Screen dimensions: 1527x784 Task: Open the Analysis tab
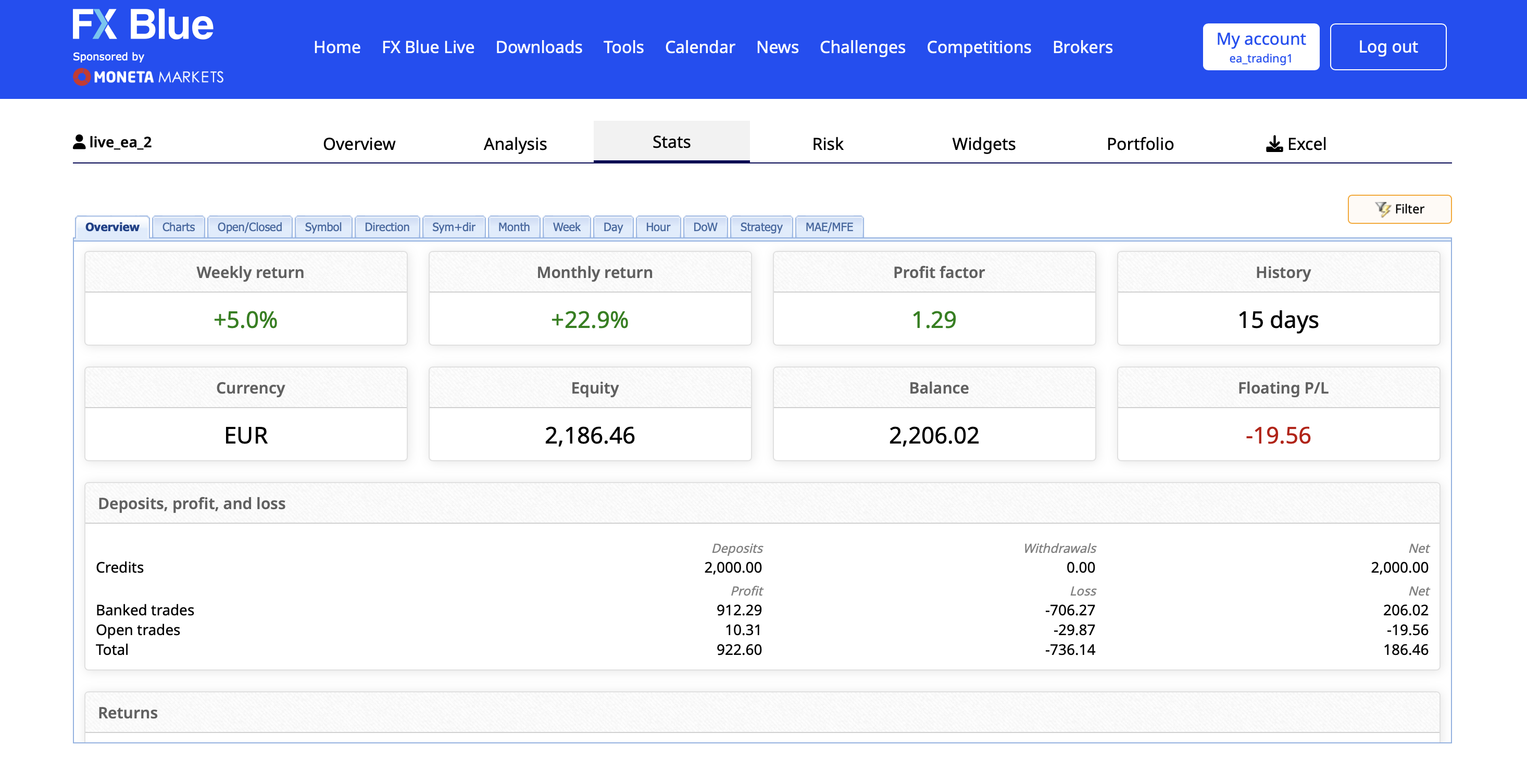515,144
